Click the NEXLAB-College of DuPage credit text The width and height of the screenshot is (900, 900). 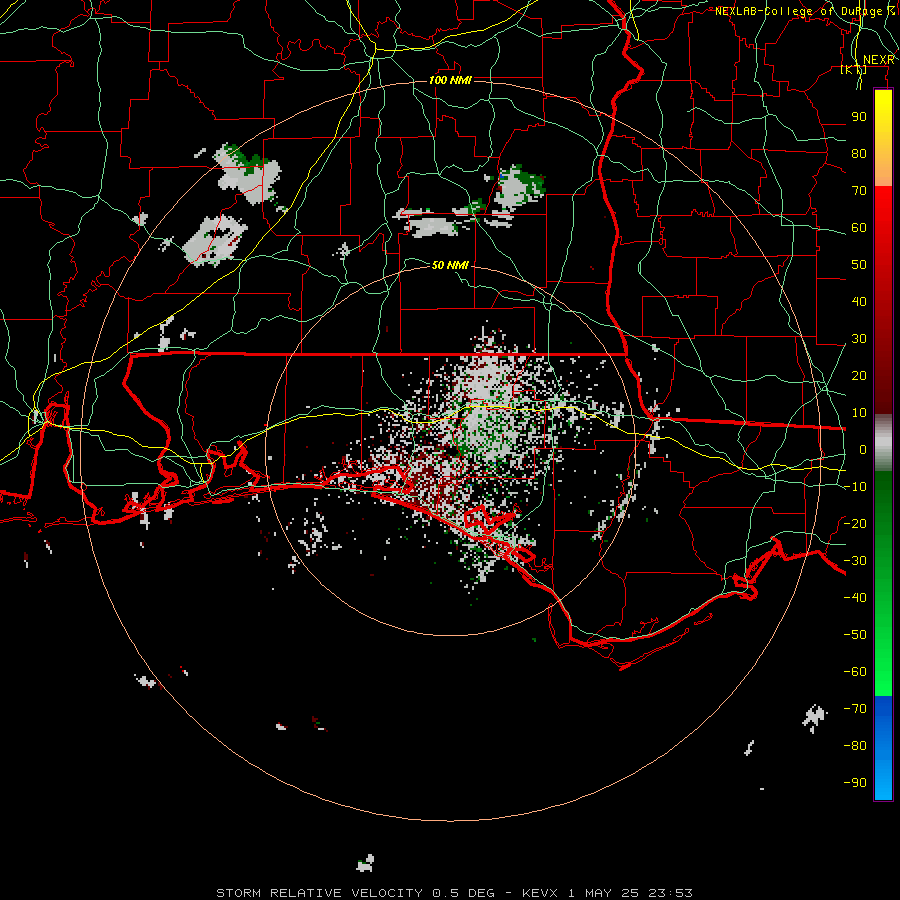pyautogui.click(x=805, y=11)
